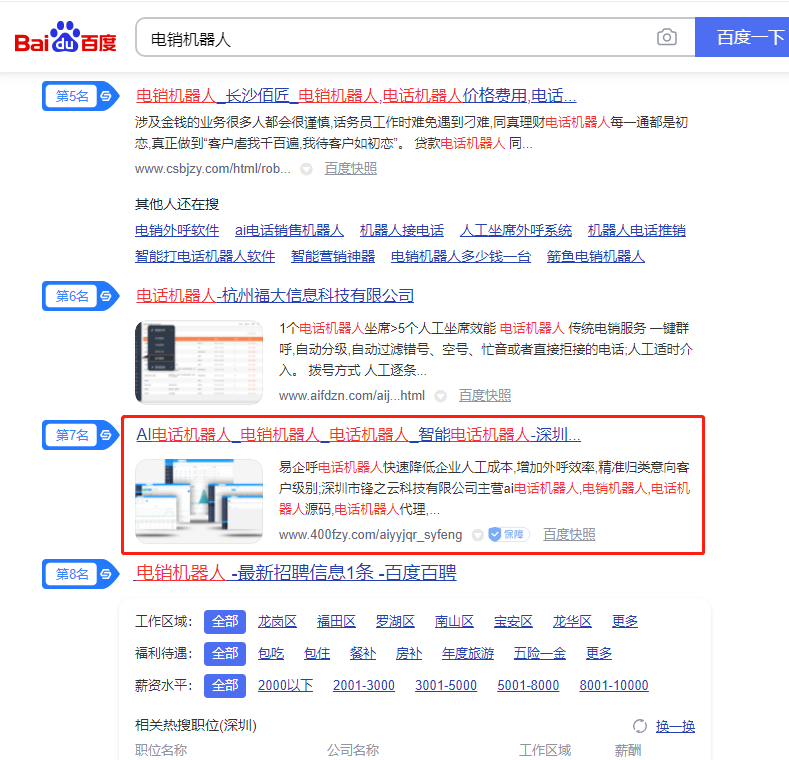This screenshot has height=760, width=789.
Task: Filter salary by 8001-10000
Action: point(614,686)
